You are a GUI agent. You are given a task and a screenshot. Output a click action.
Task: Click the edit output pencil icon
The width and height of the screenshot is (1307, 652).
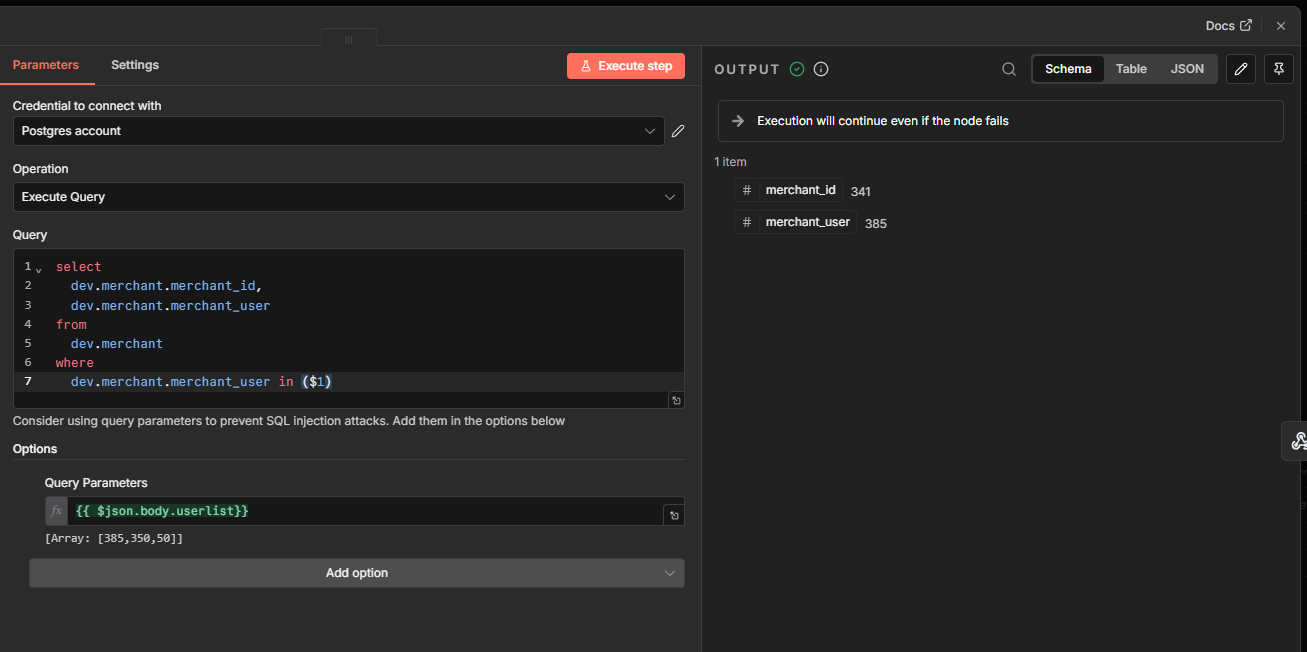[1240, 69]
